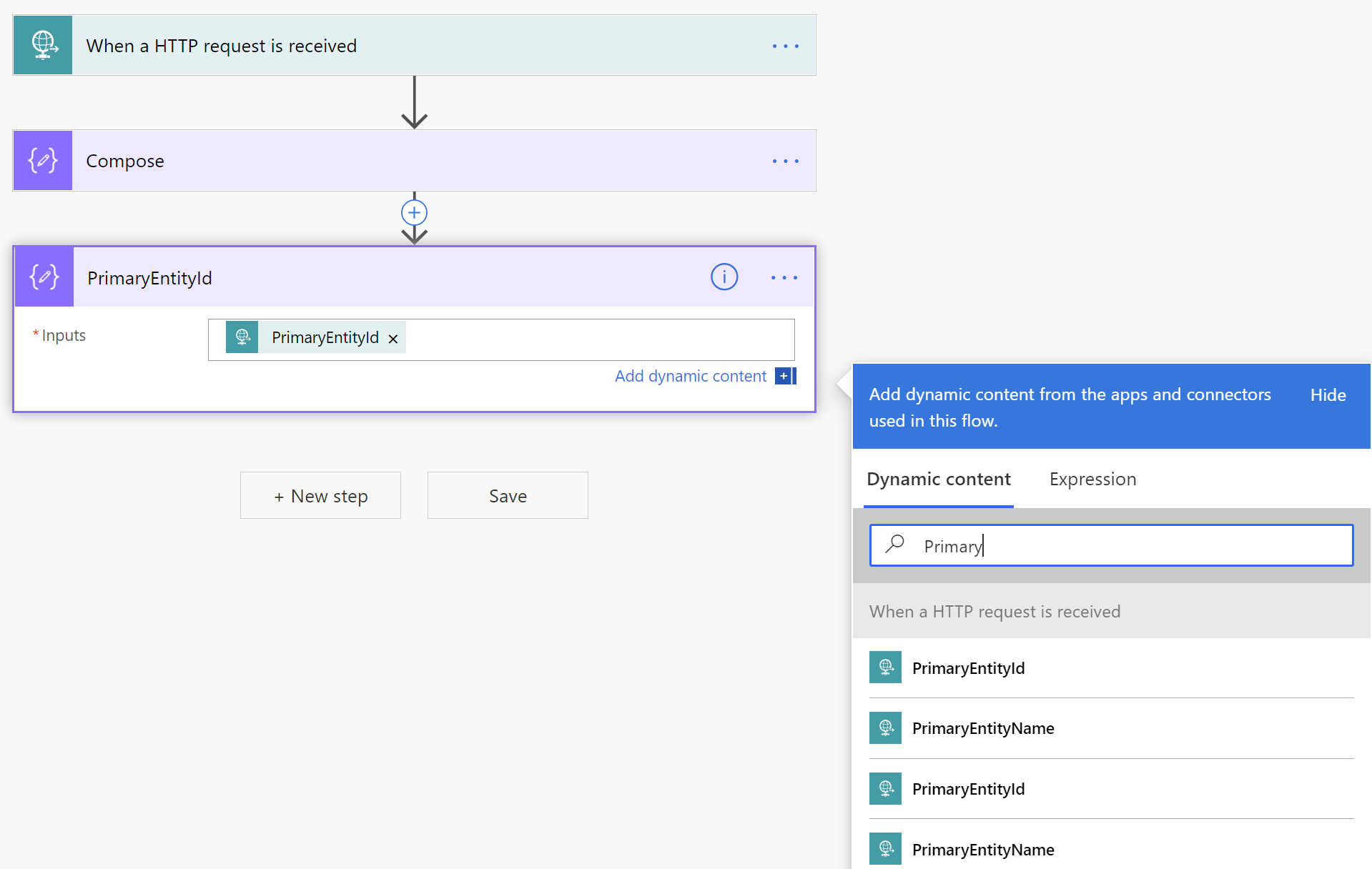The width and height of the screenshot is (1372, 869).
Task: Click the + New step button
Action: click(320, 495)
